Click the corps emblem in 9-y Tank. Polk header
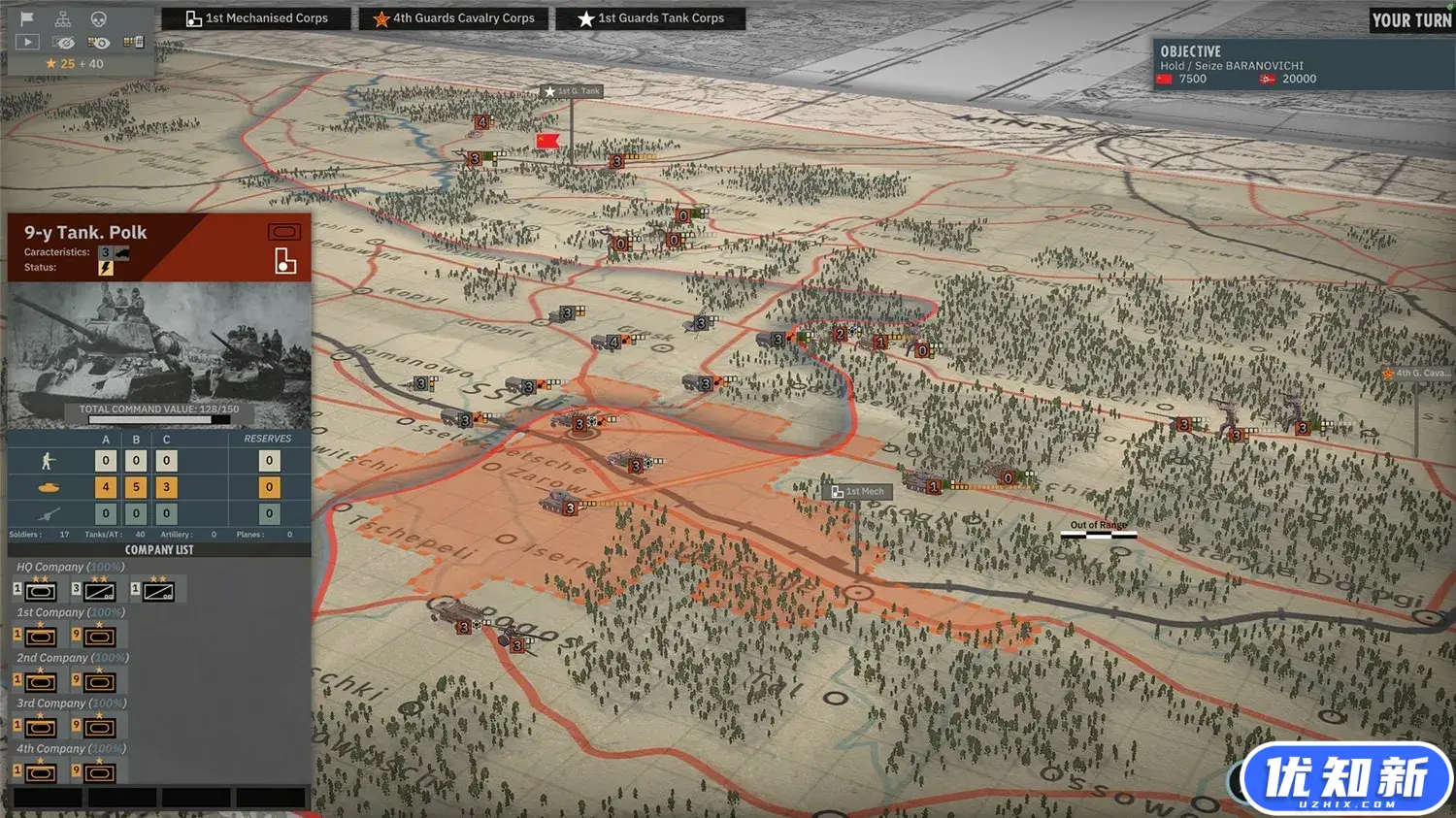The image size is (1456, 818). 285,261
